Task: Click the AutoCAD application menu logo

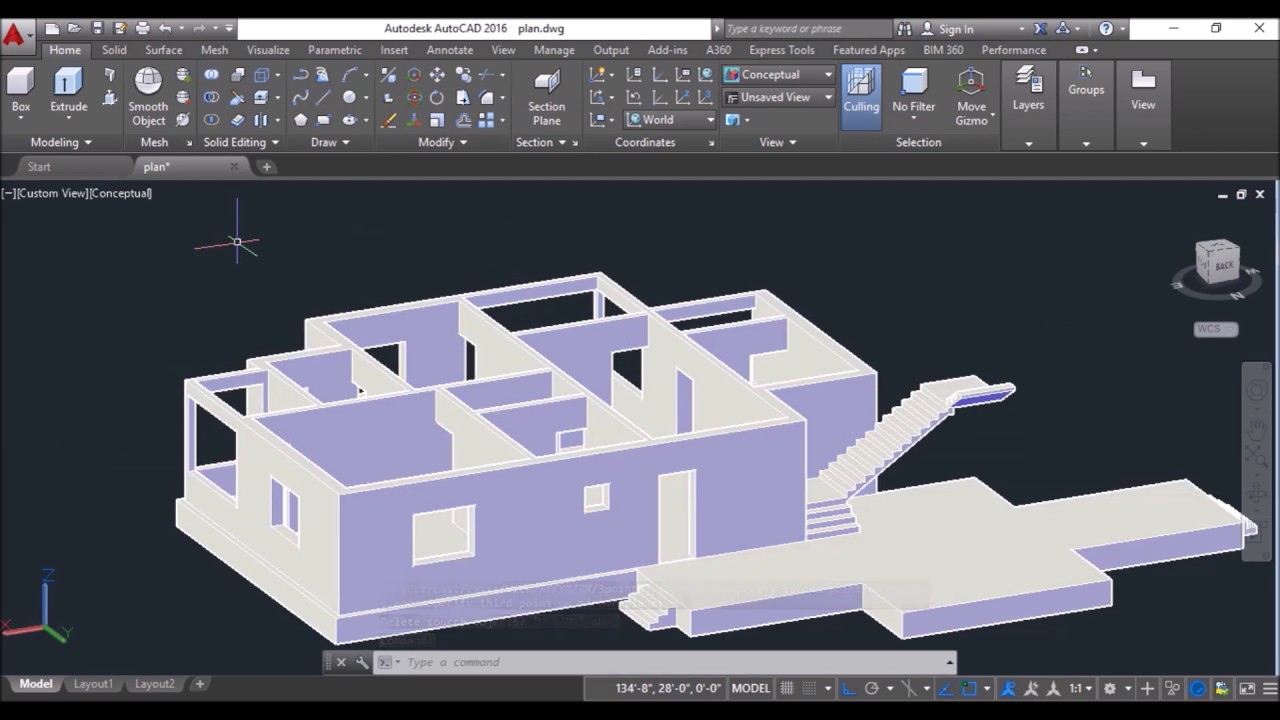Action: pyautogui.click(x=14, y=36)
